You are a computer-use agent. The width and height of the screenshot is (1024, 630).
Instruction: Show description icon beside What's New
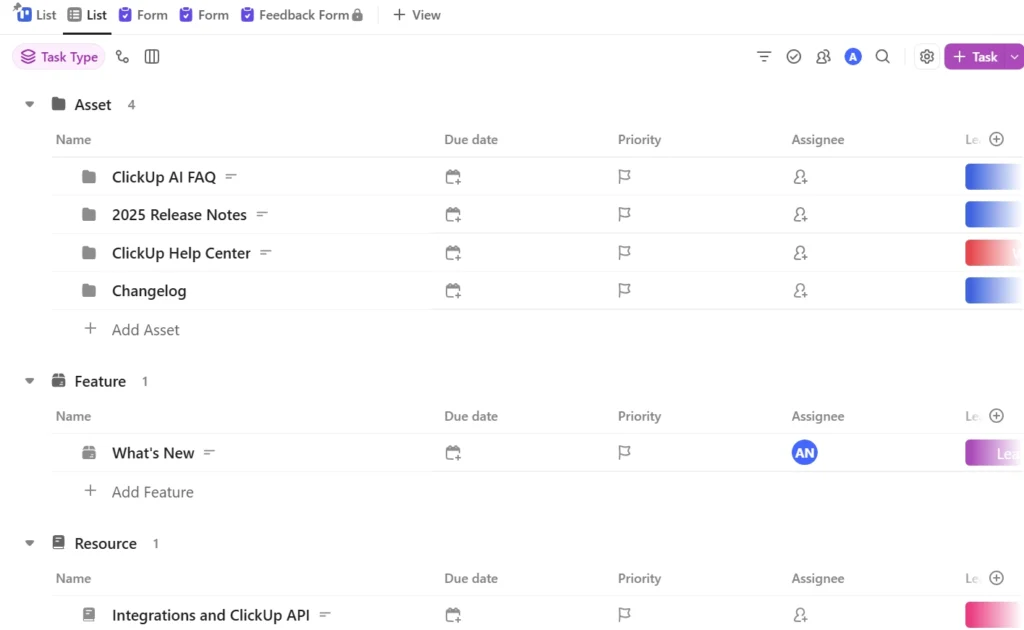pyautogui.click(x=209, y=452)
